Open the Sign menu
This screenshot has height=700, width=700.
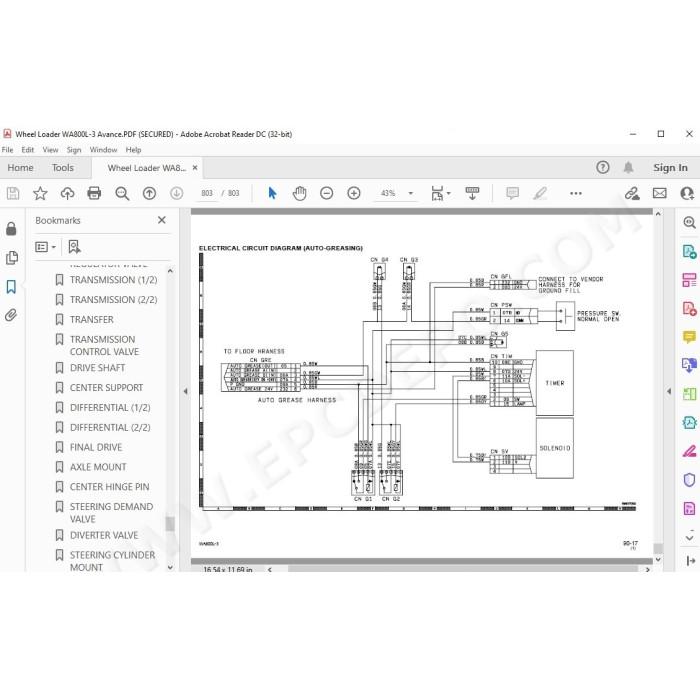tap(74, 150)
